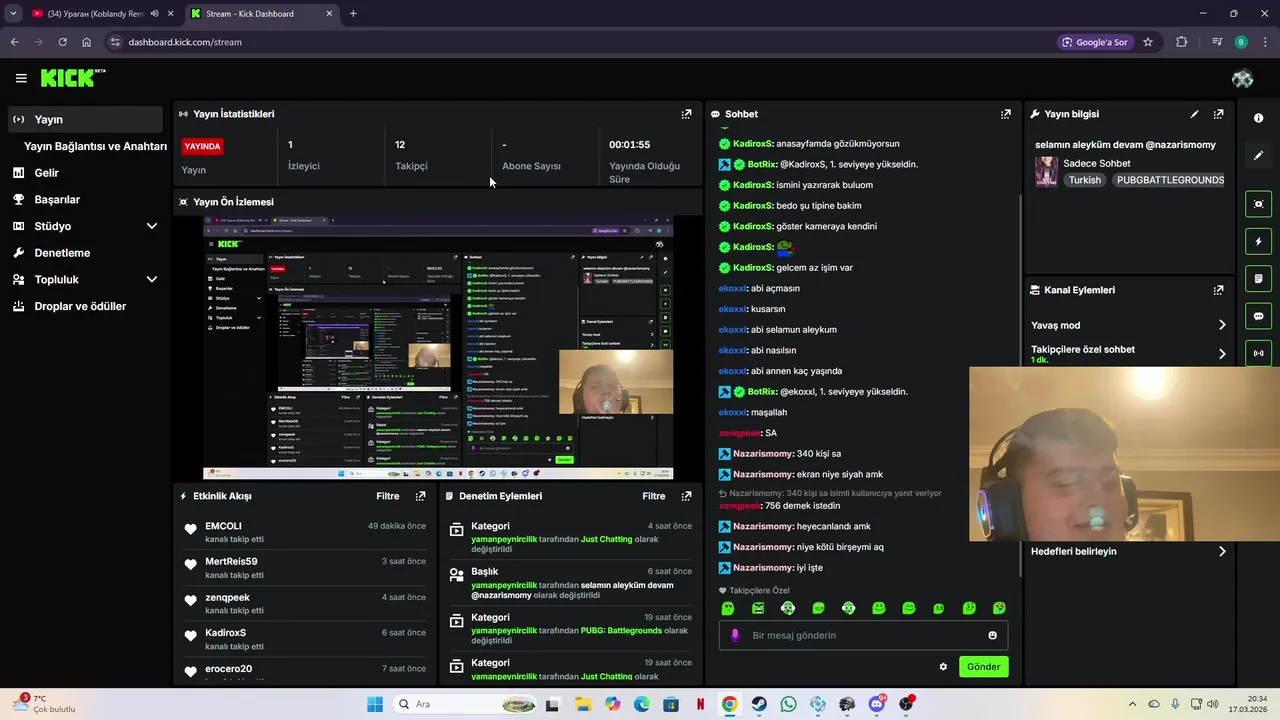The height and width of the screenshot is (720, 1280).
Task: Pop out the Denetim Eylemleri panel
Action: (x=686, y=496)
